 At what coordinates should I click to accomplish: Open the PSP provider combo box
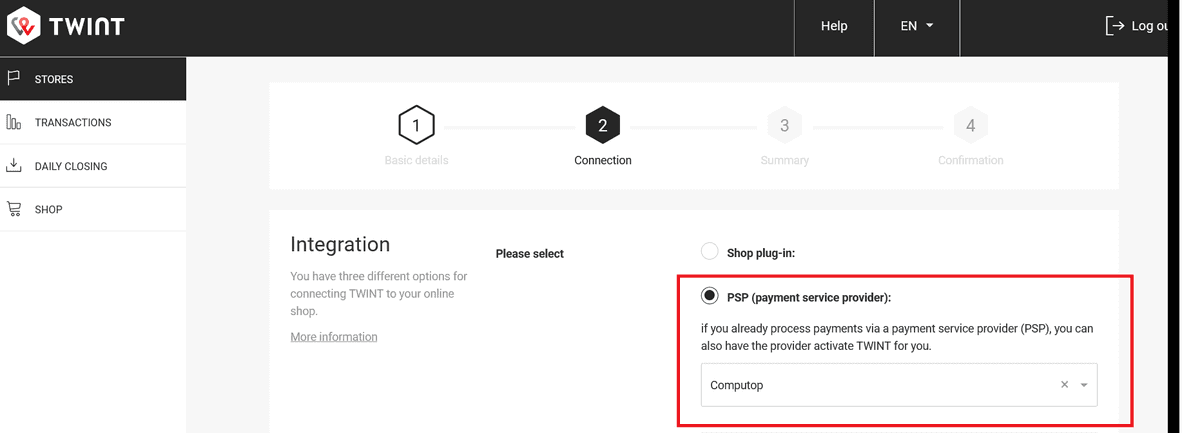[880, 385]
